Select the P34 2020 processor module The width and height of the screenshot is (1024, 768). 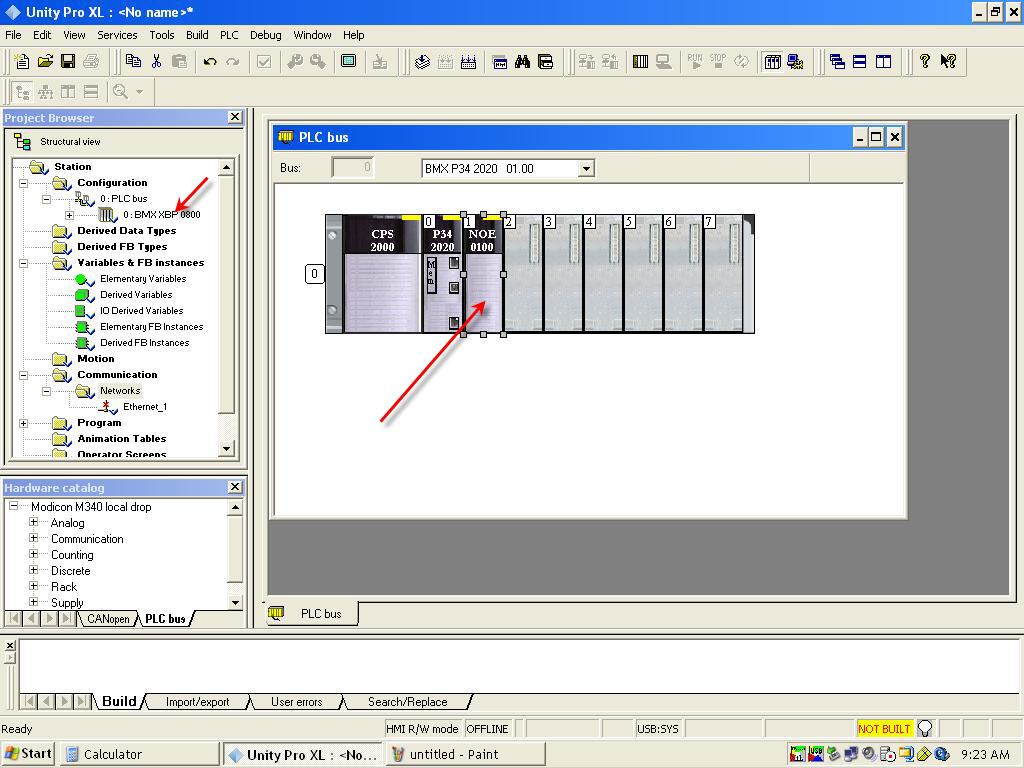[x=443, y=274]
